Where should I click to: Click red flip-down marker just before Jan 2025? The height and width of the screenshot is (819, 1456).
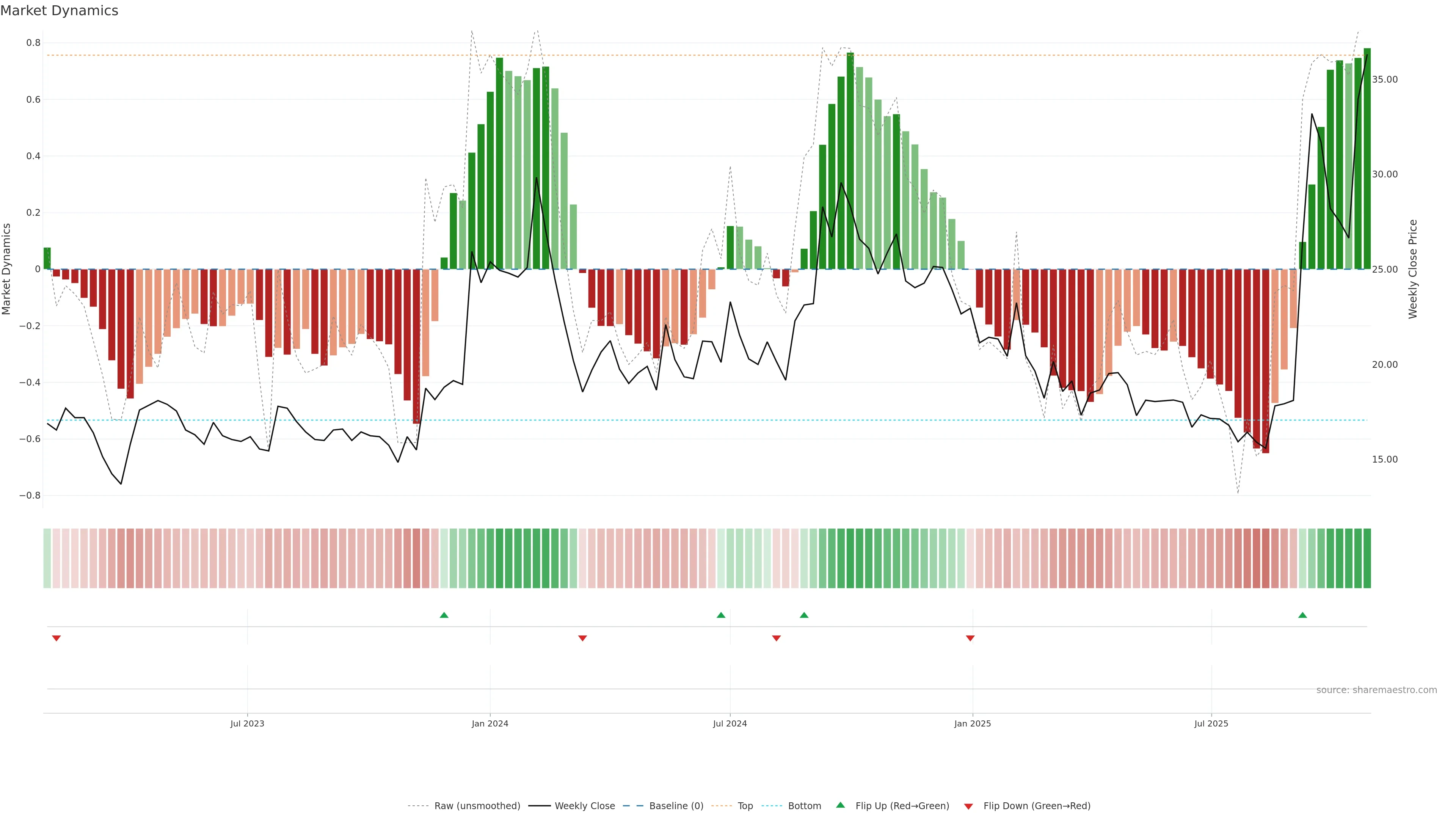(x=970, y=638)
